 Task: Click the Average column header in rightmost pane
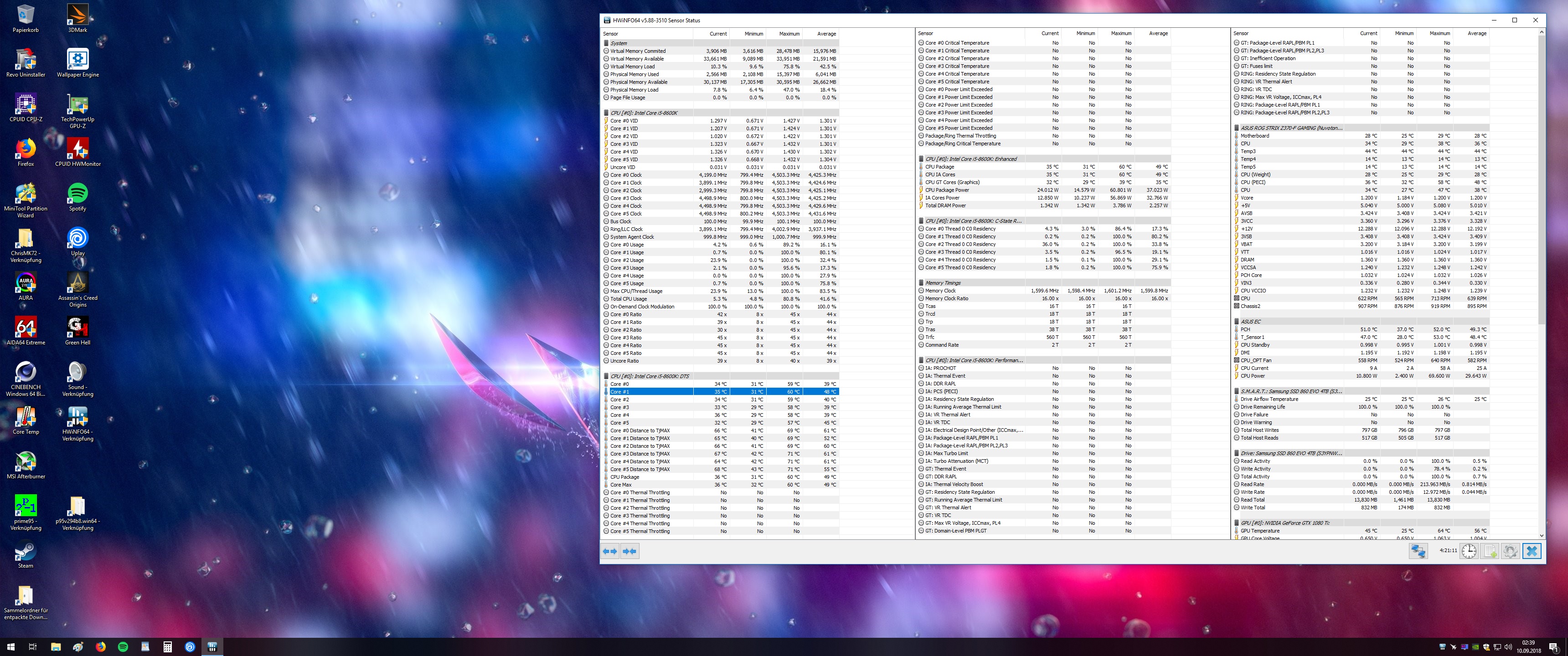pyautogui.click(x=1477, y=33)
